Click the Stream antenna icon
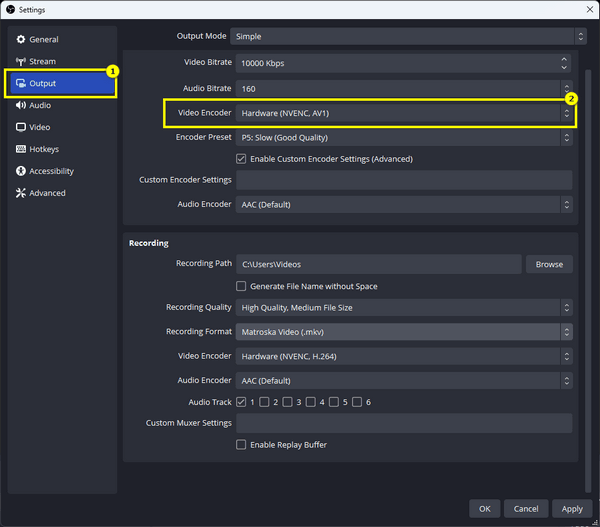This screenshot has width=600, height=527. tap(21, 61)
